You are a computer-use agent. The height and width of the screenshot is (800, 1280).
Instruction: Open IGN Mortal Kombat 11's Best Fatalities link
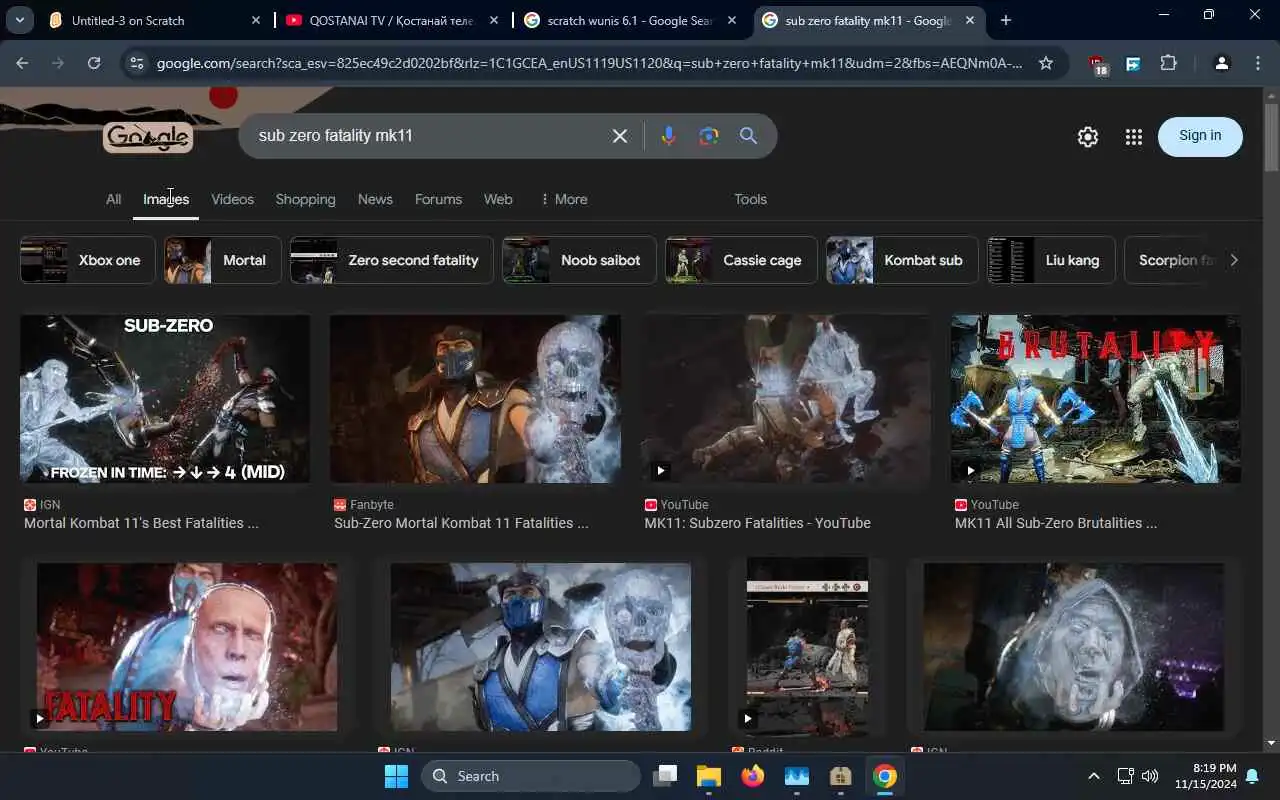[141, 523]
